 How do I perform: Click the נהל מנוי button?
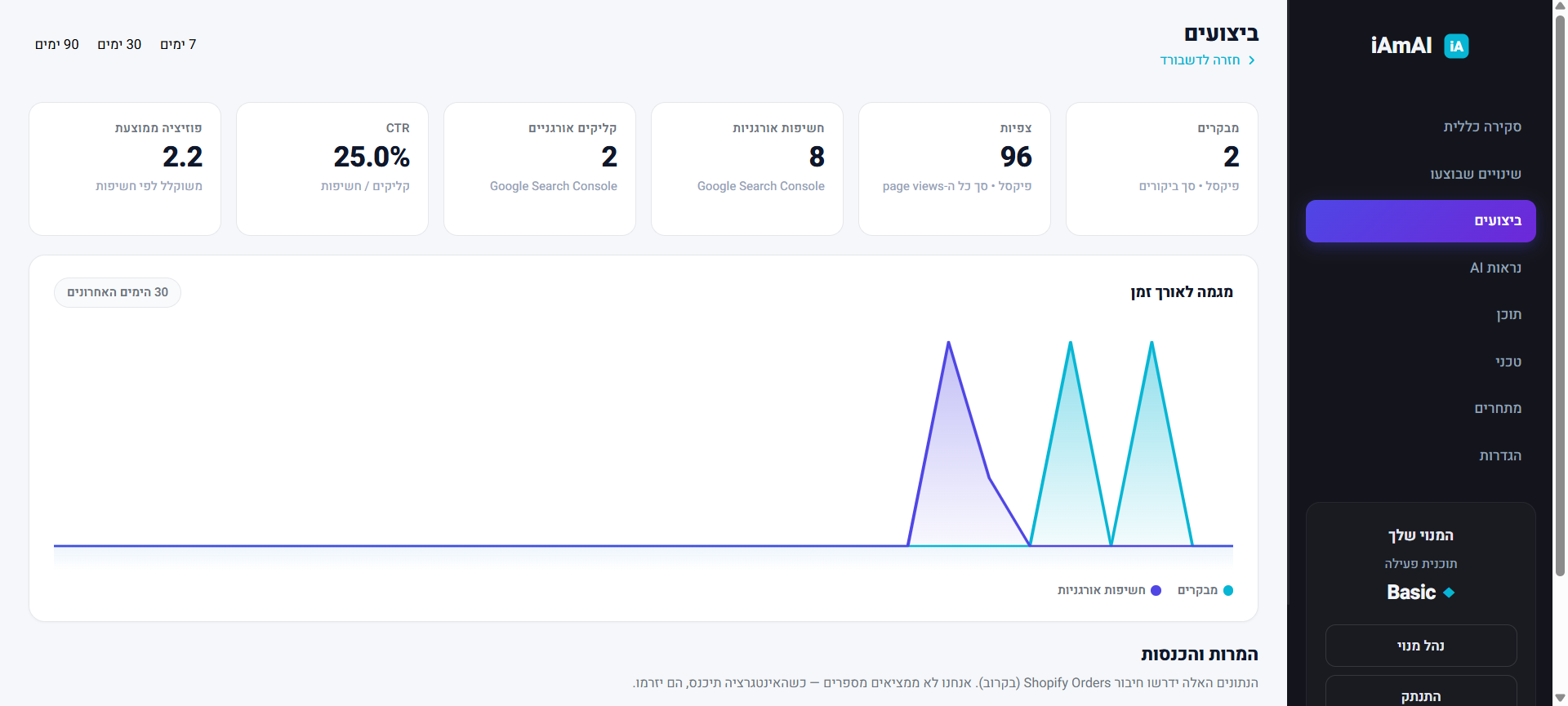tap(1421, 646)
